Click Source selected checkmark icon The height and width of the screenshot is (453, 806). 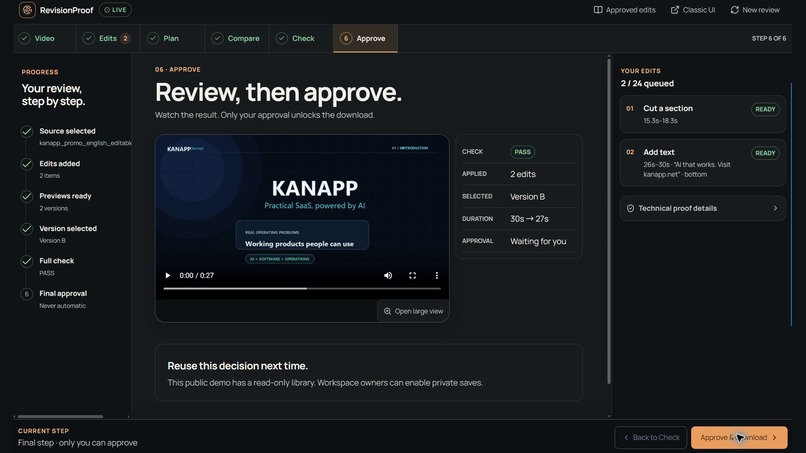pyautogui.click(x=27, y=132)
